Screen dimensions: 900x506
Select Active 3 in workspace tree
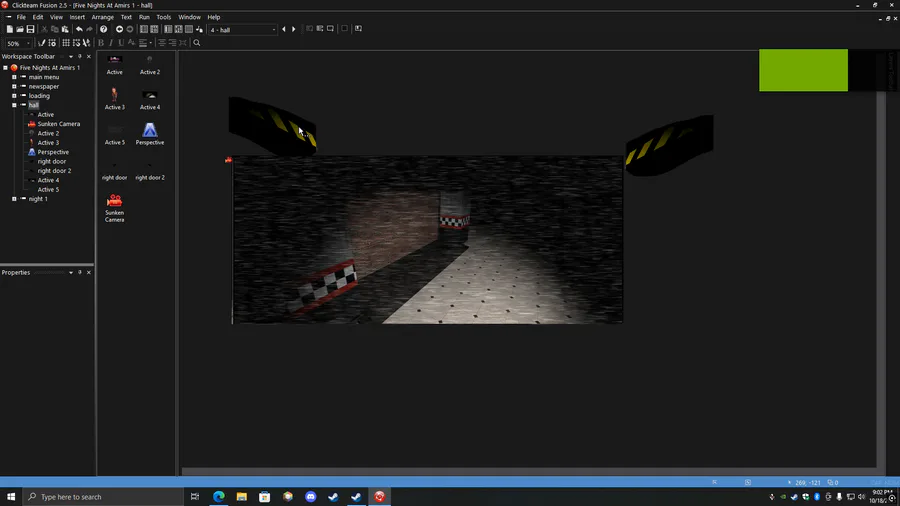click(x=48, y=143)
